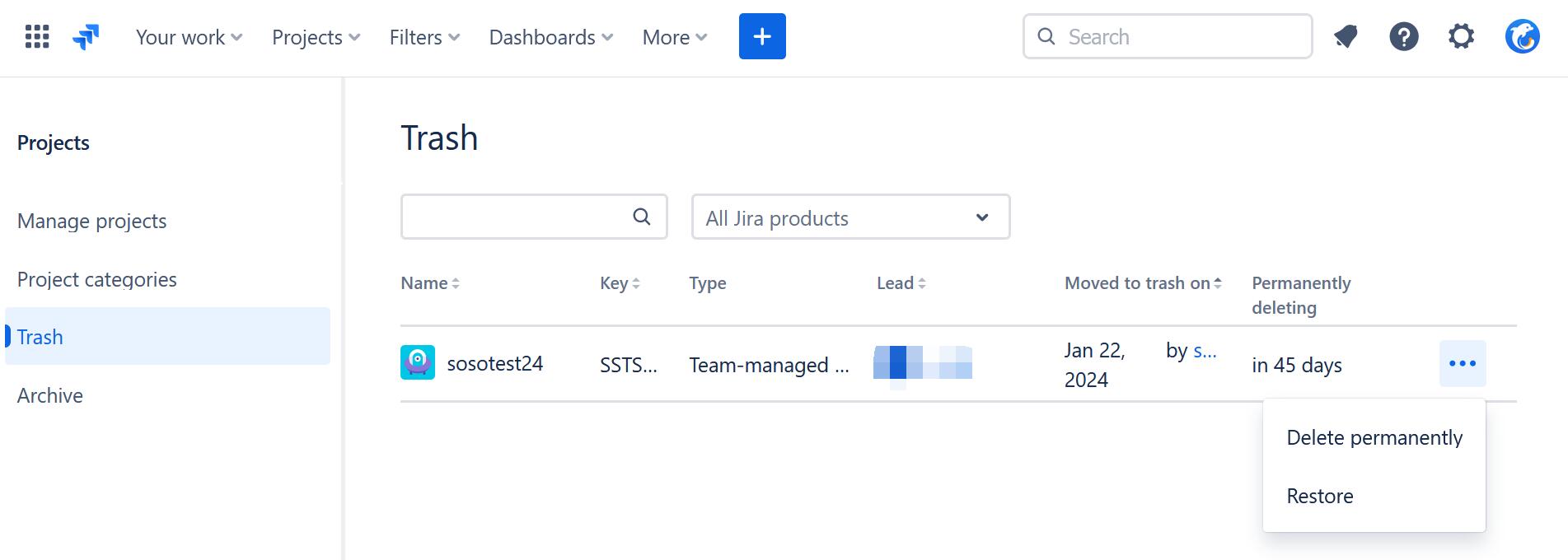1568x560 pixels.
Task: Open the All Jira products dropdown
Action: point(851,217)
